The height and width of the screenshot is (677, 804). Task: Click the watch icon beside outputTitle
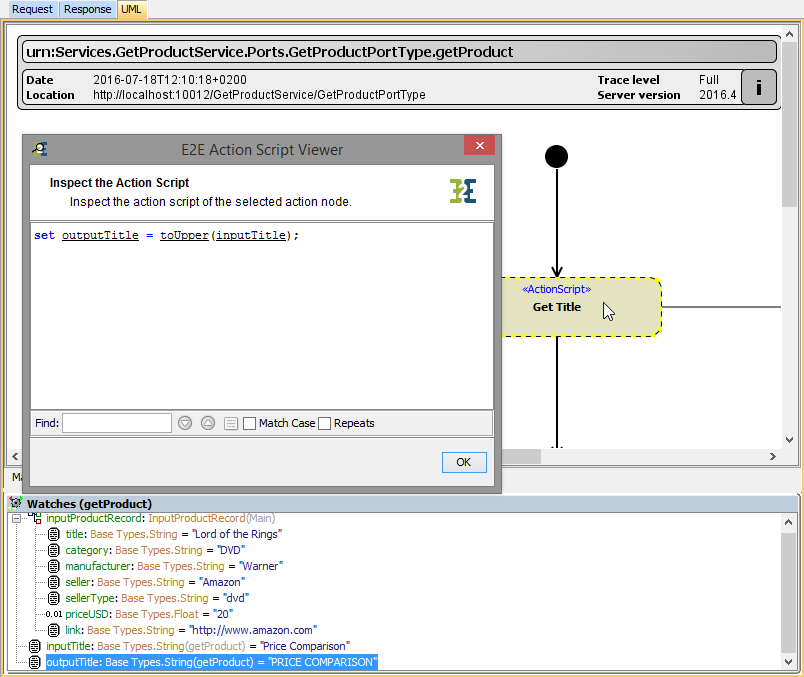pos(35,662)
